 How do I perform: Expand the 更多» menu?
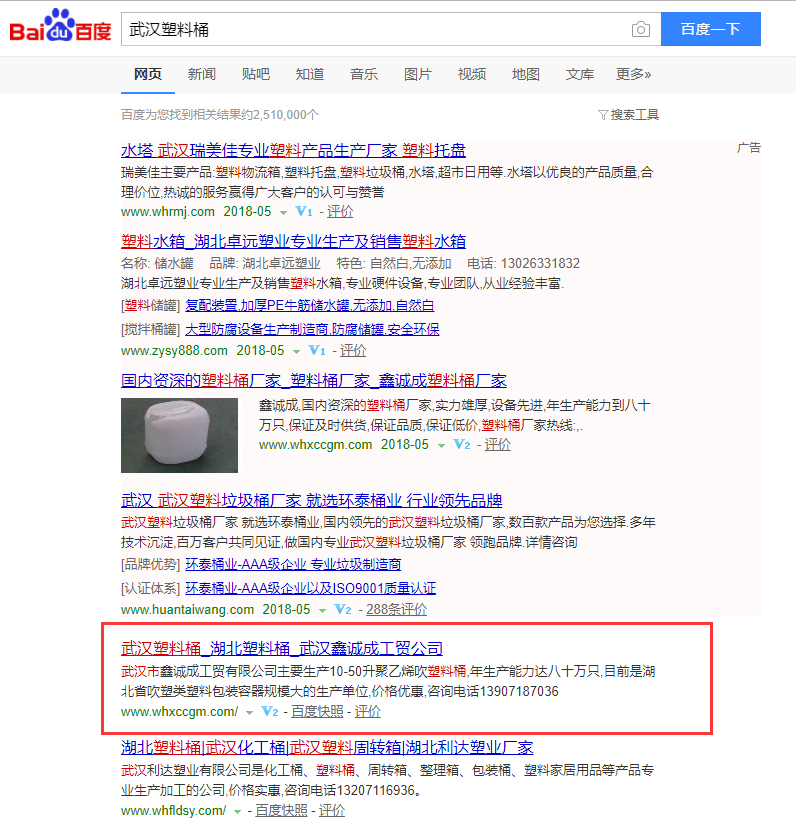pos(634,74)
